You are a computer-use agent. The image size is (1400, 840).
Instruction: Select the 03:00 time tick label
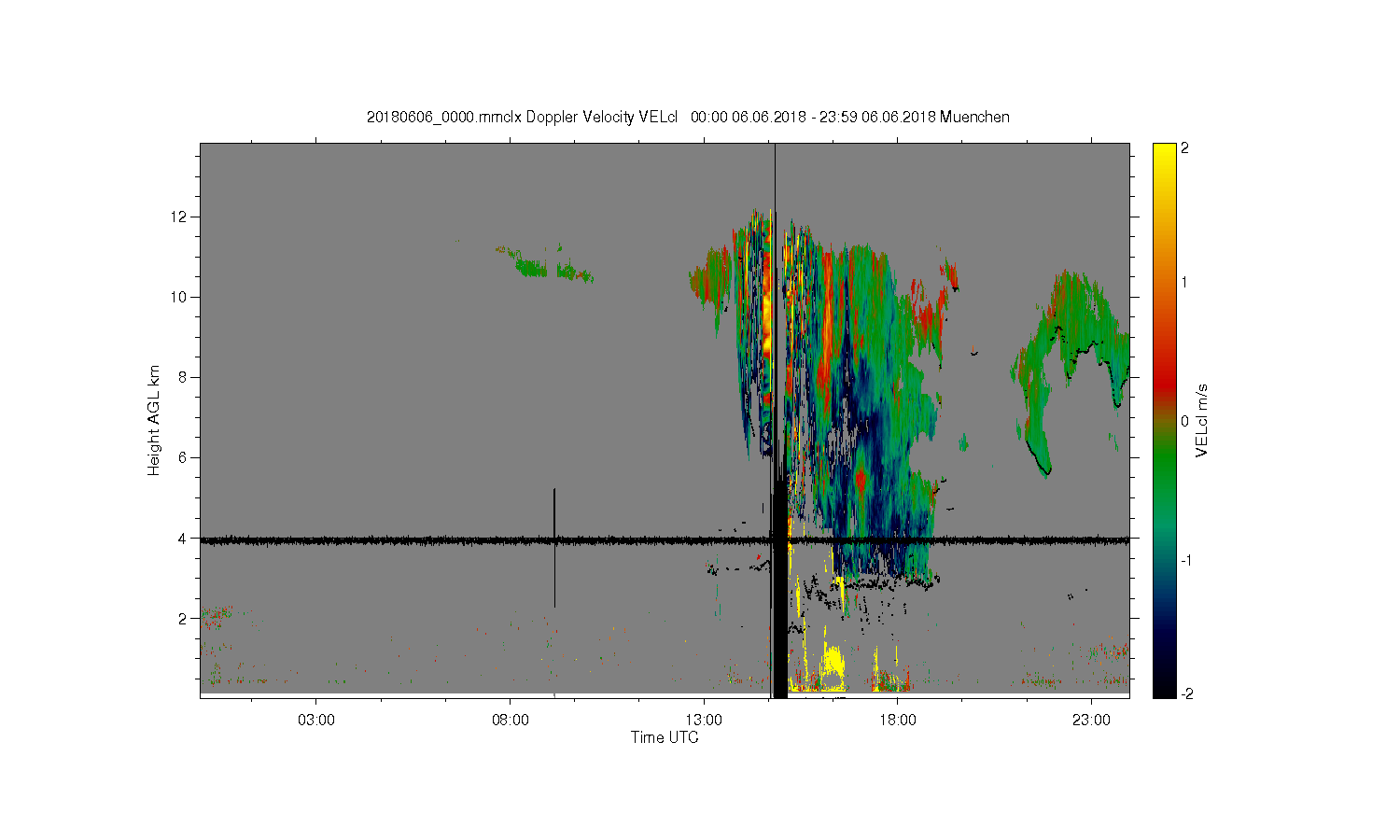(315, 721)
